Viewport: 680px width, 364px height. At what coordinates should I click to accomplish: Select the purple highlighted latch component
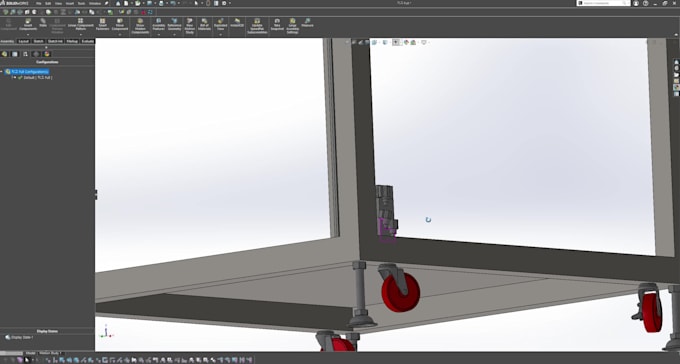pos(387,229)
